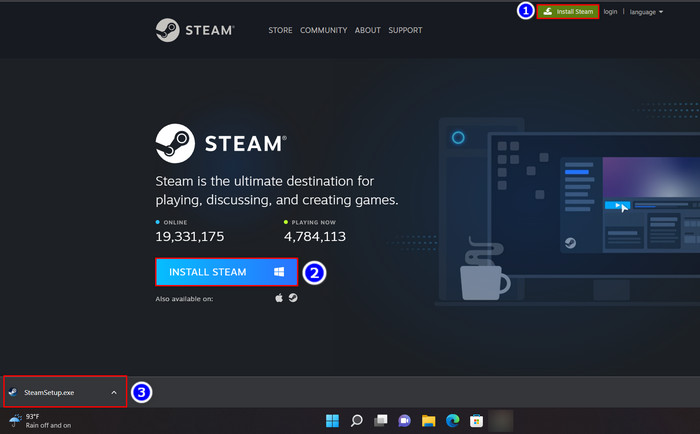Screen dimensions: 700x434
Task: Open the Windows Start menu
Action: tap(332, 421)
